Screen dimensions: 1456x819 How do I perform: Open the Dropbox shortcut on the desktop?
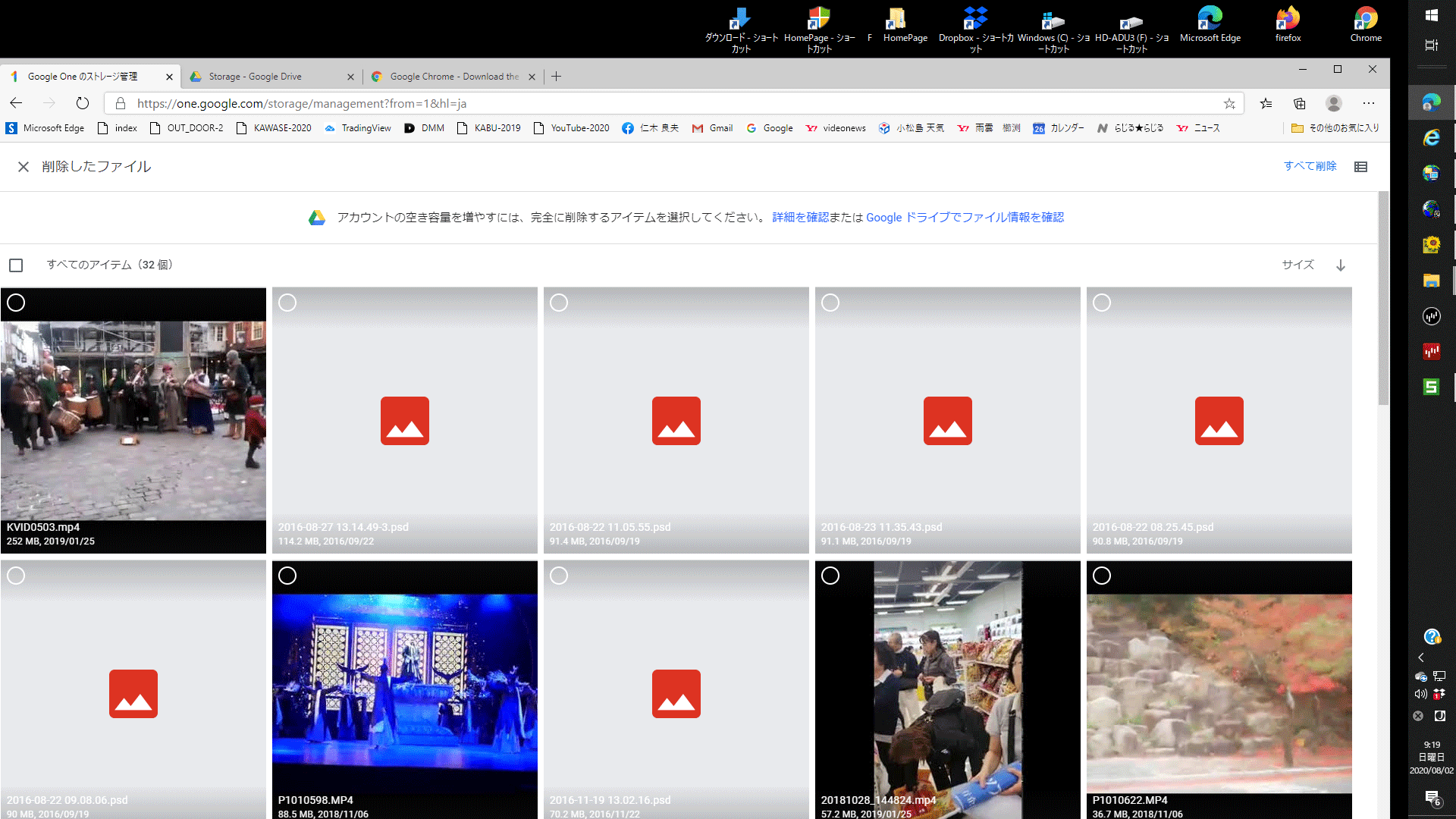tap(976, 29)
